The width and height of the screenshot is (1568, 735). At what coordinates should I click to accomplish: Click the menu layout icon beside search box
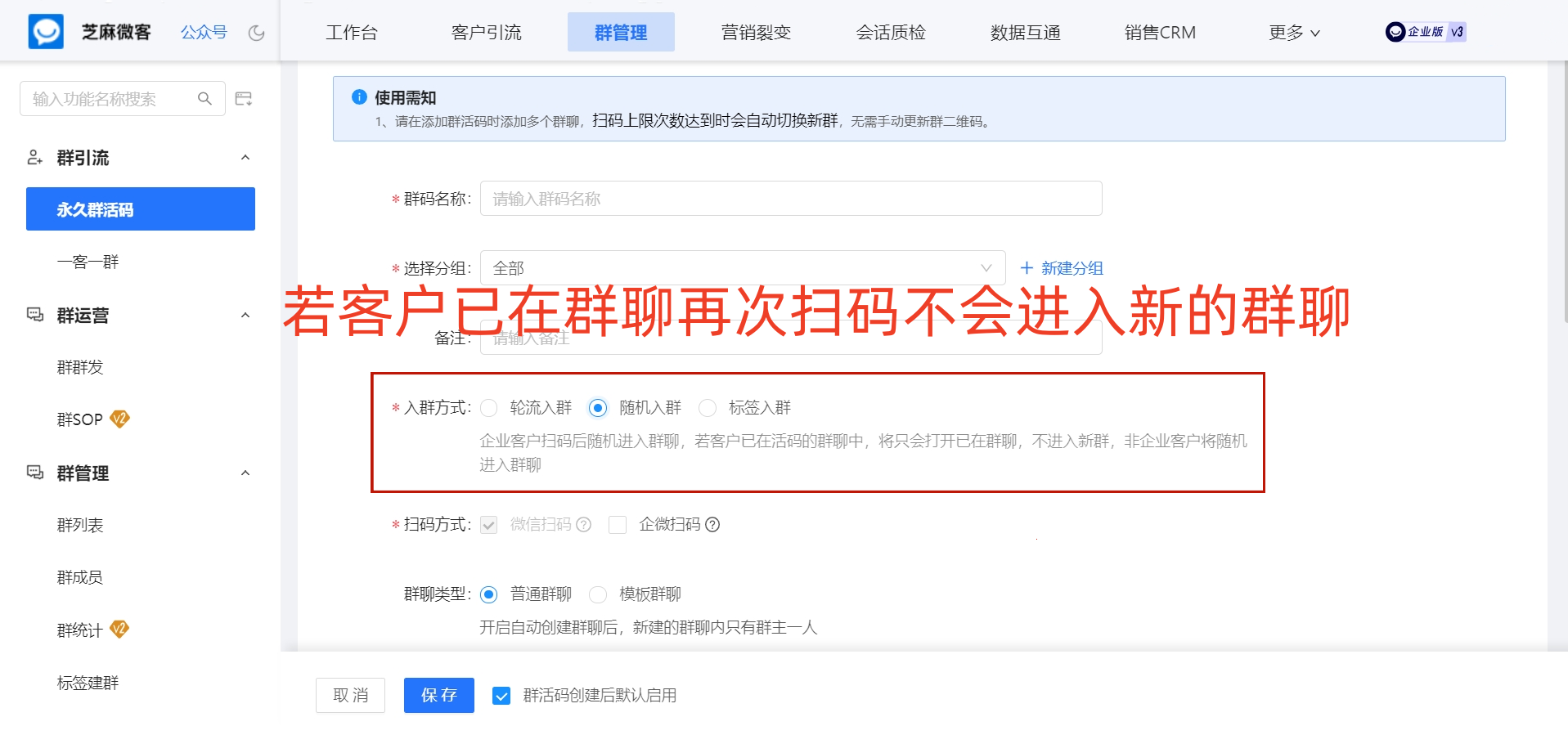click(244, 99)
